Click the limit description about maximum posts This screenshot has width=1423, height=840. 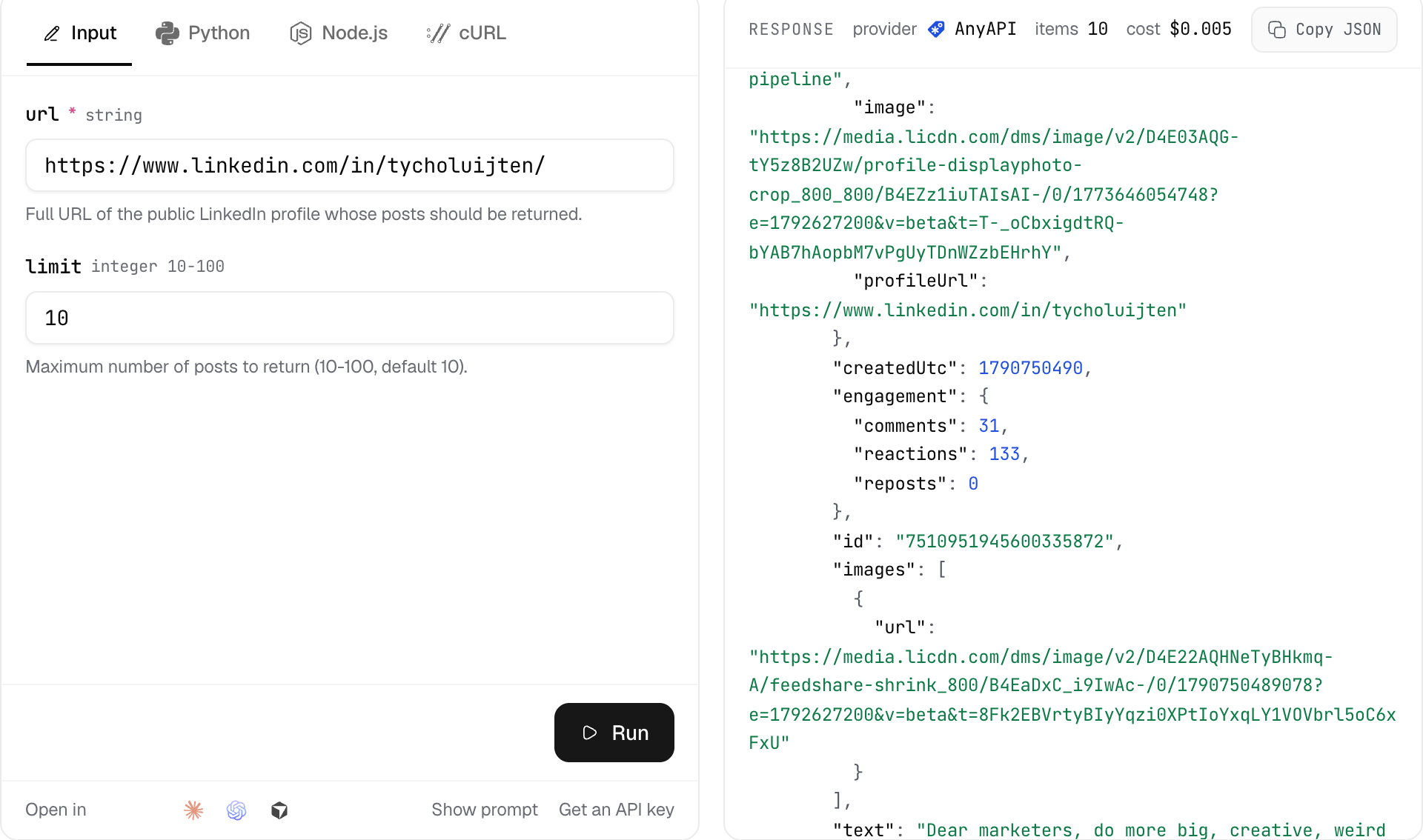tap(247, 367)
